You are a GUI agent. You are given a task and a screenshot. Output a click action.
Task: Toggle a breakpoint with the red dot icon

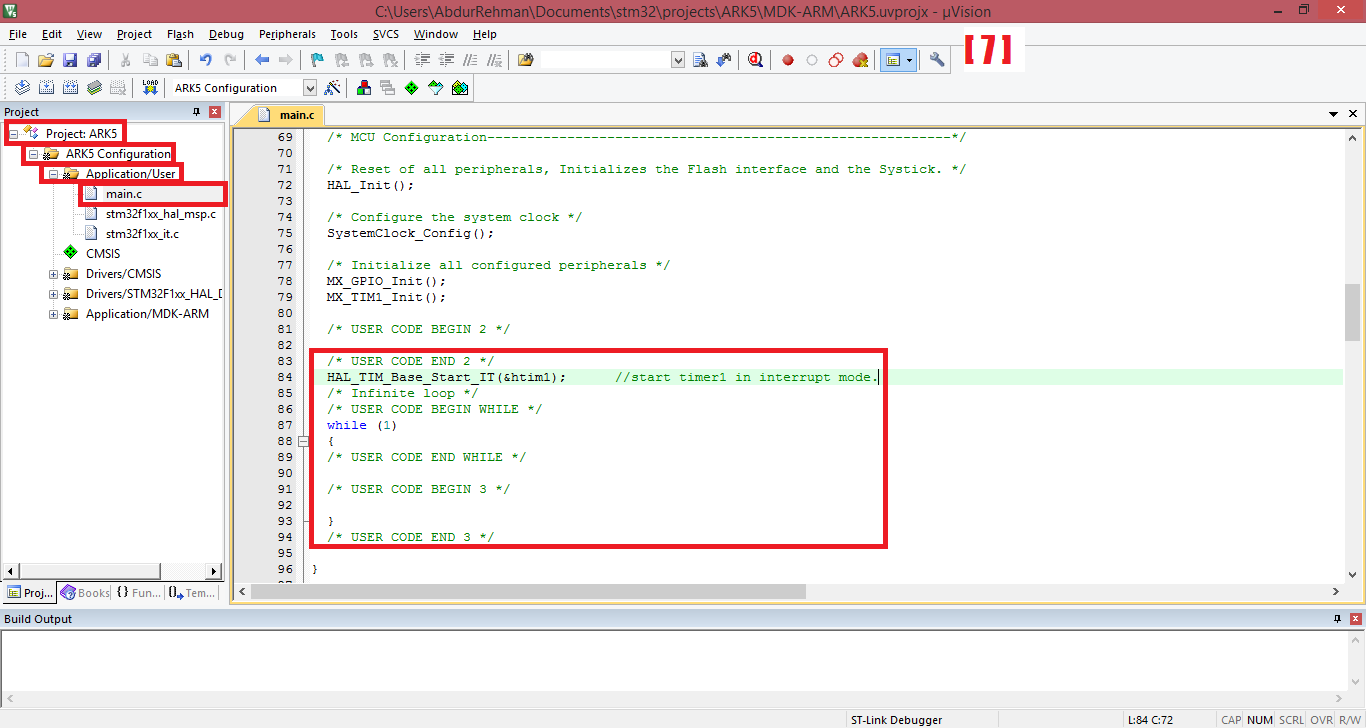pos(788,60)
